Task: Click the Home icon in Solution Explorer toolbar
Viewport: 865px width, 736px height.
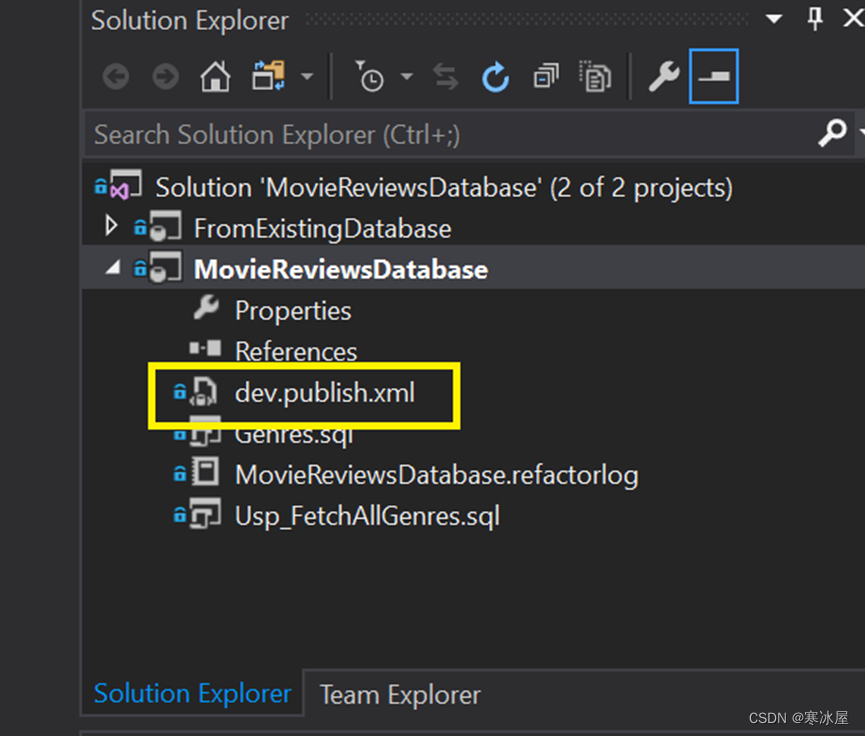Action: 214,76
